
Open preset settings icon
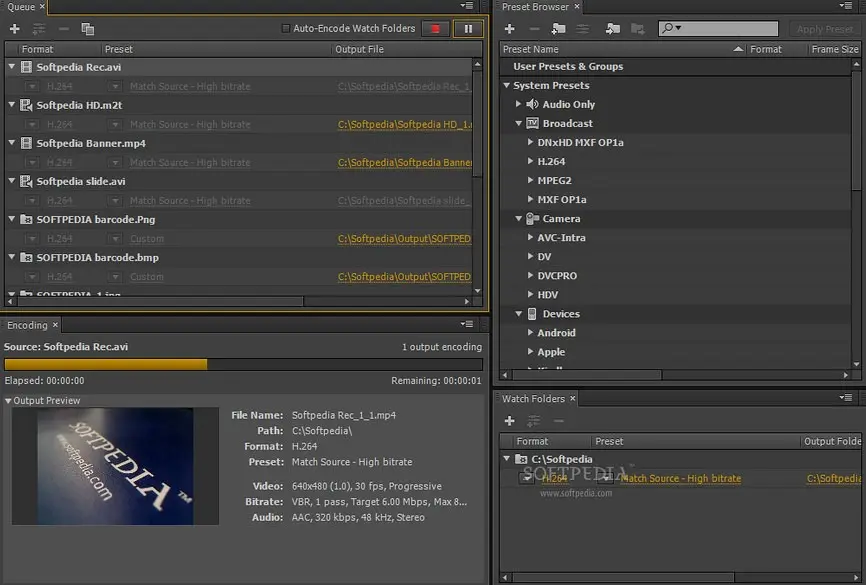(583, 29)
